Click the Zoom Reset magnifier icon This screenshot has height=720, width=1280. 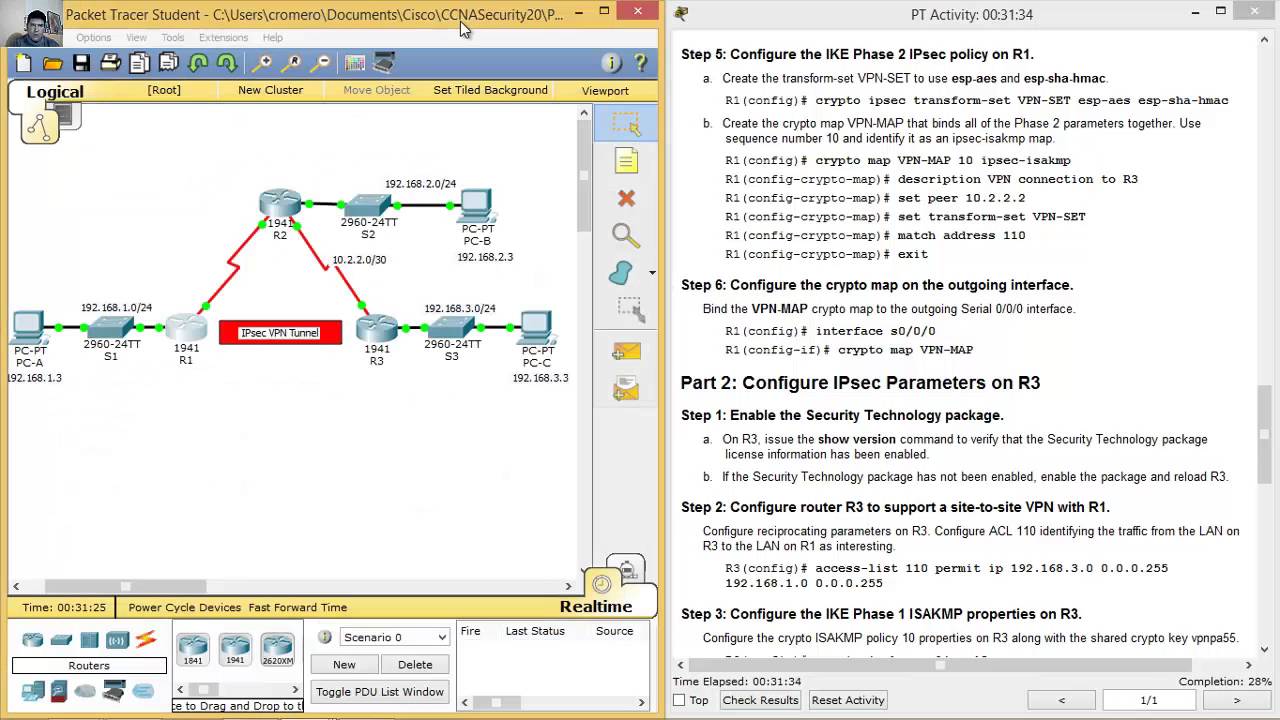(291, 63)
